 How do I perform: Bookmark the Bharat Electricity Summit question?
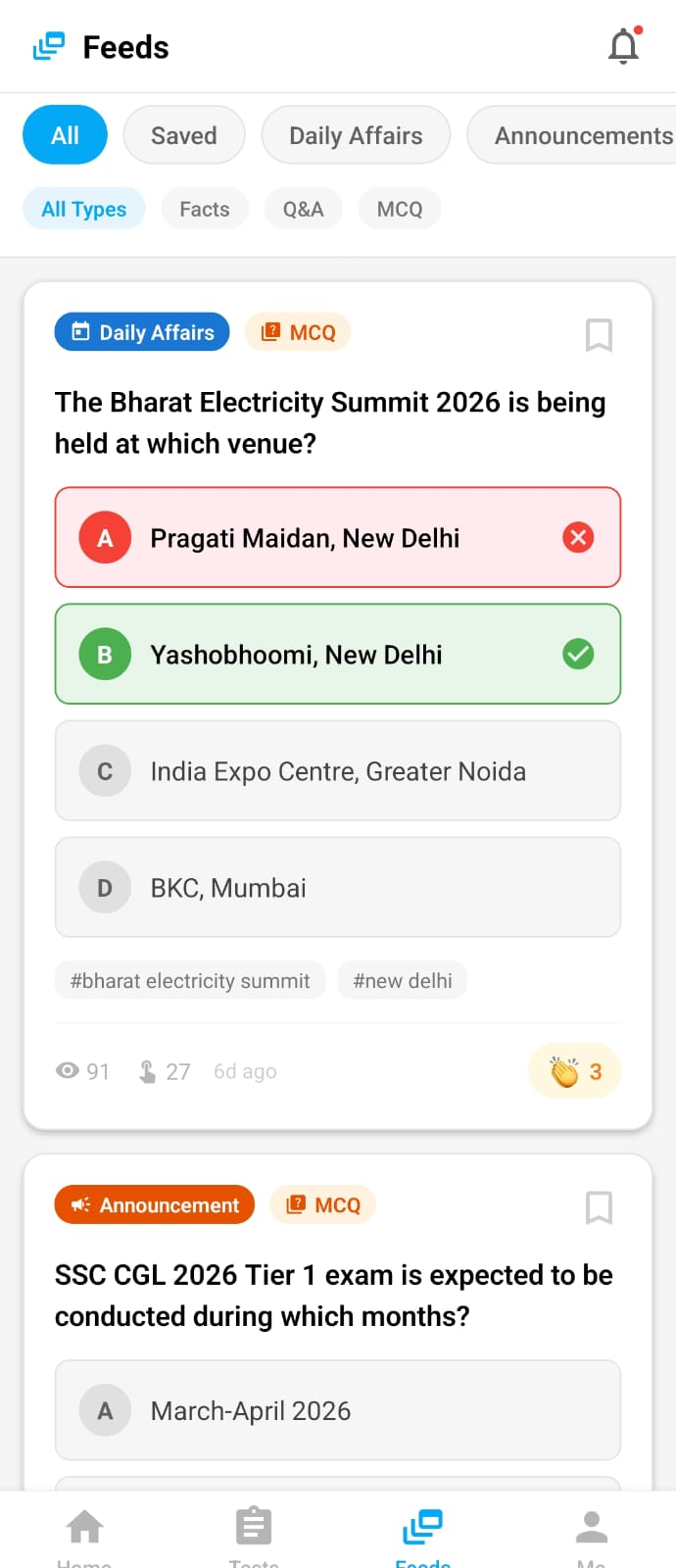599,335
